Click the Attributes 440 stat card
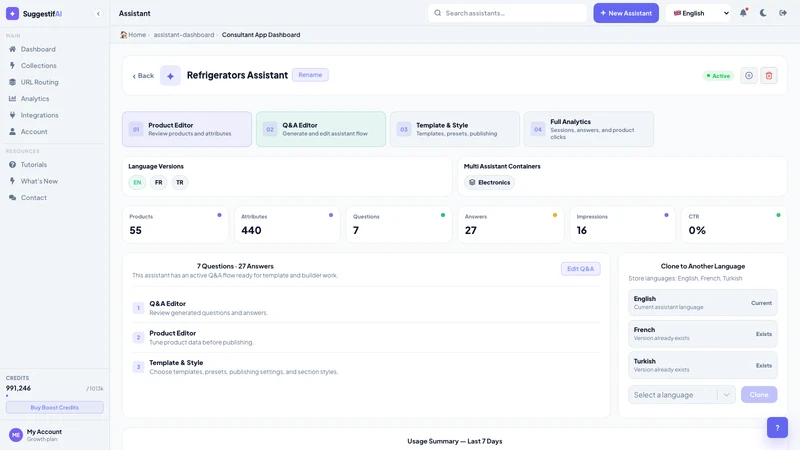The width and height of the screenshot is (800, 450). [x=287, y=224]
